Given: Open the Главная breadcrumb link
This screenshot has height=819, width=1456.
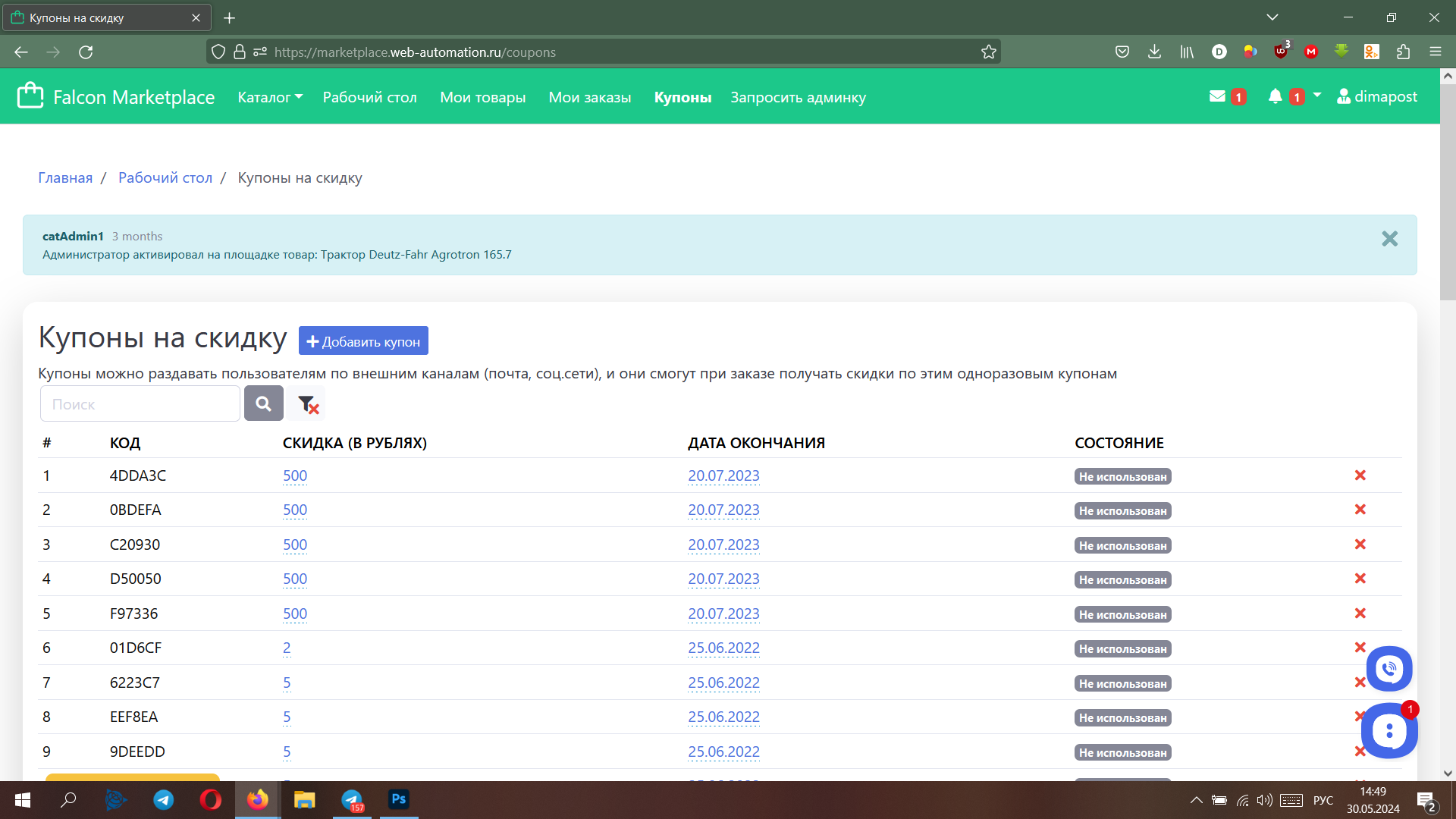Looking at the screenshot, I should 65,177.
